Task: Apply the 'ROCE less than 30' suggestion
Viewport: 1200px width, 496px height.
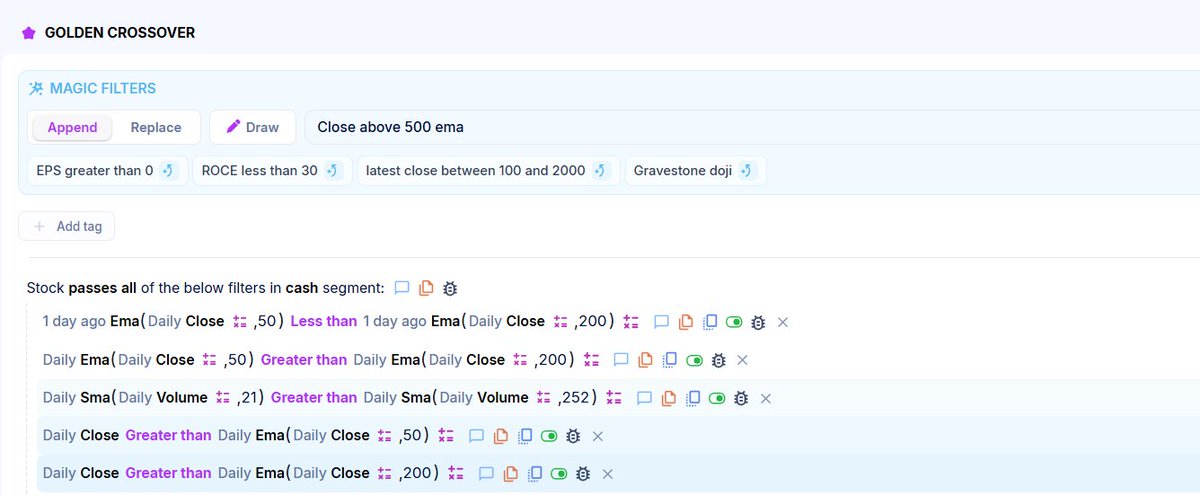Action: (x=272, y=170)
